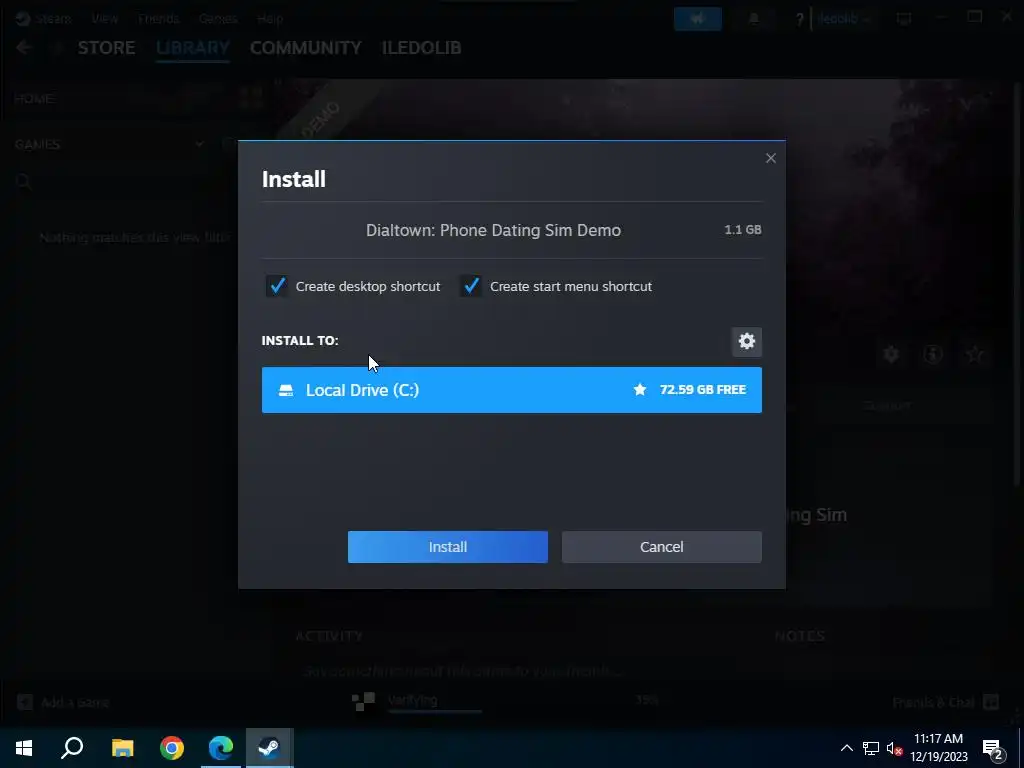Open Windows notification center
This screenshot has width=1024, height=768.
coord(993,748)
